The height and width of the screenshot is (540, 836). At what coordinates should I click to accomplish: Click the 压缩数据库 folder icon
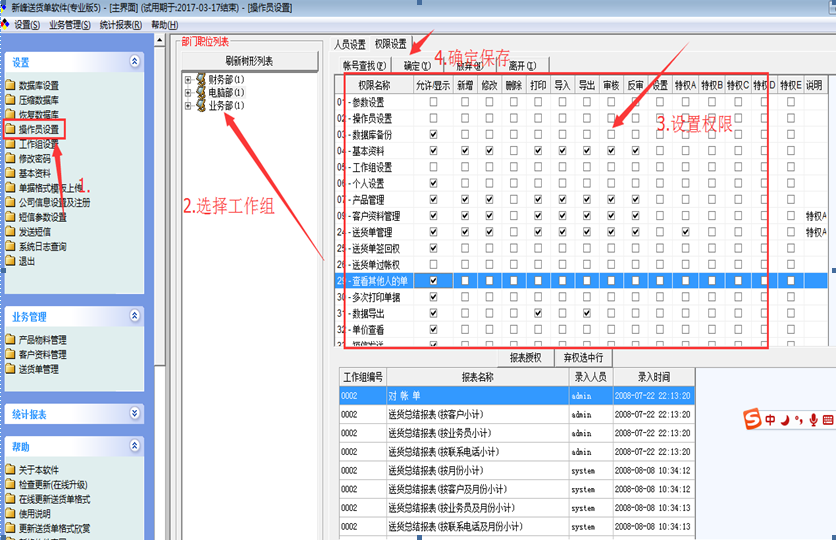11,100
